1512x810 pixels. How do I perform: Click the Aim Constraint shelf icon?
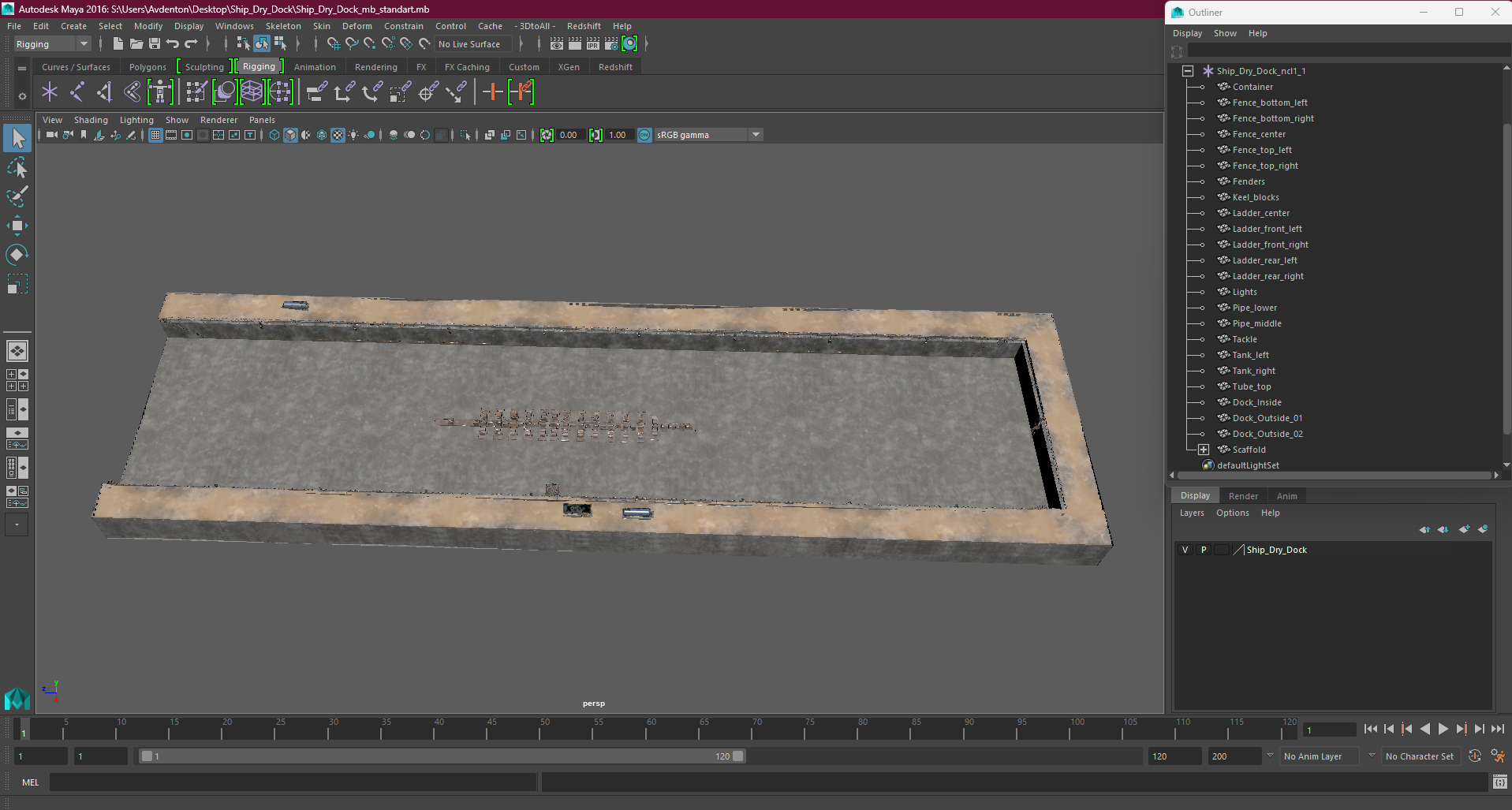(428, 92)
